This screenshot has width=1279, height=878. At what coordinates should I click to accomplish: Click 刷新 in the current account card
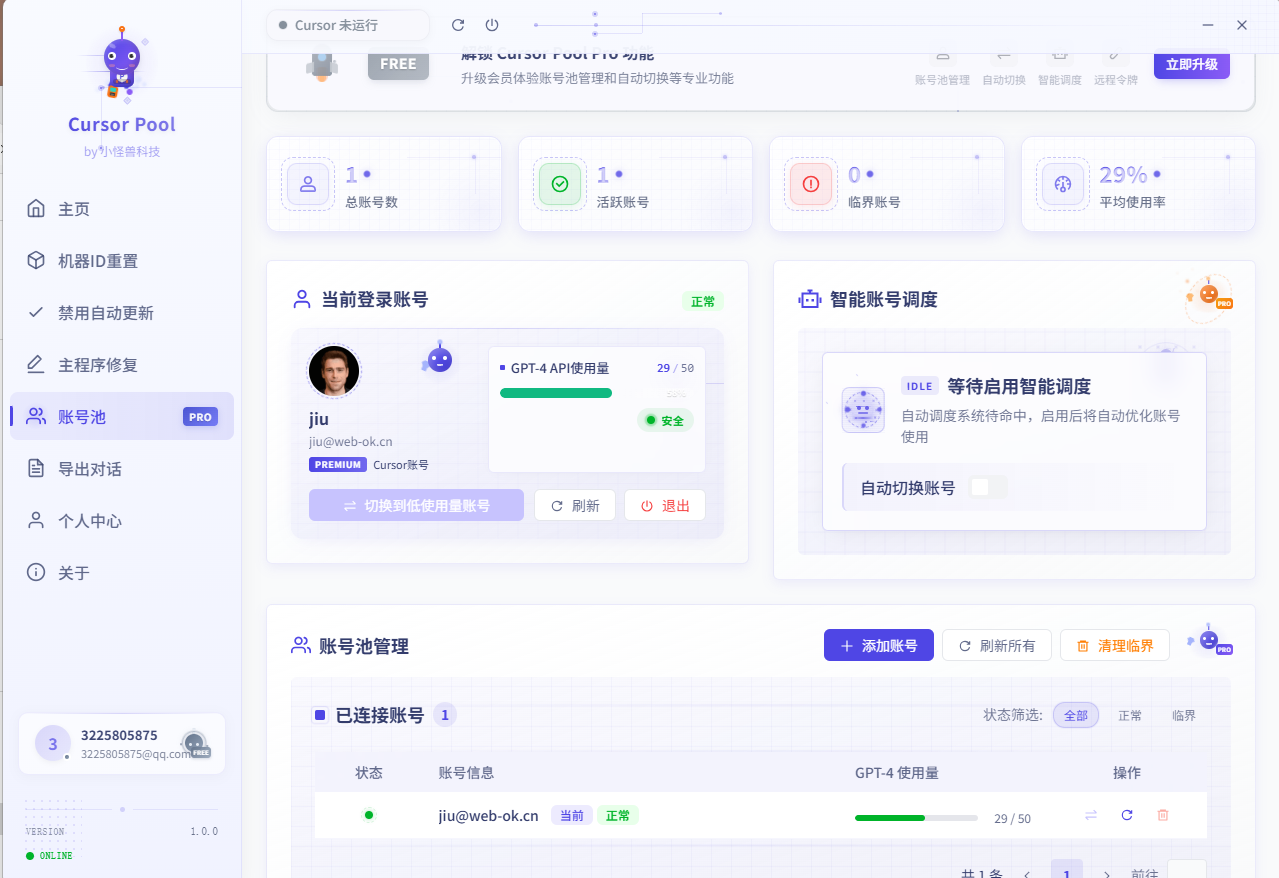(575, 505)
